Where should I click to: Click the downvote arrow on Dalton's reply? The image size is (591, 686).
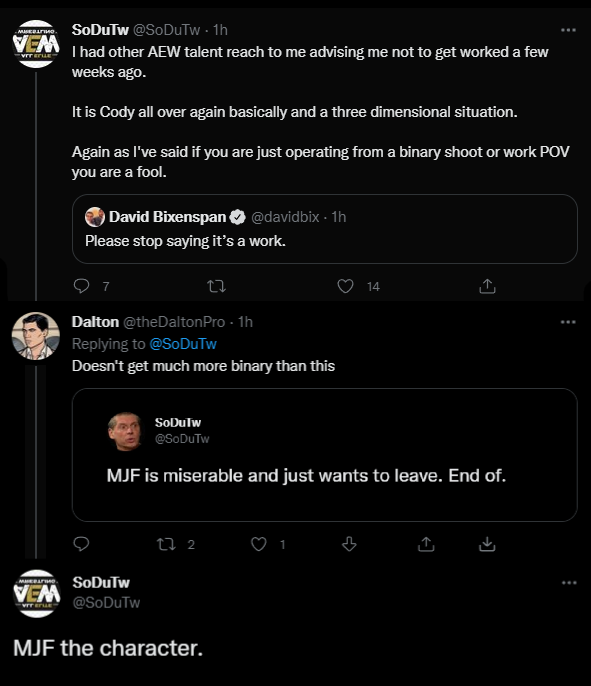(349, 544)
